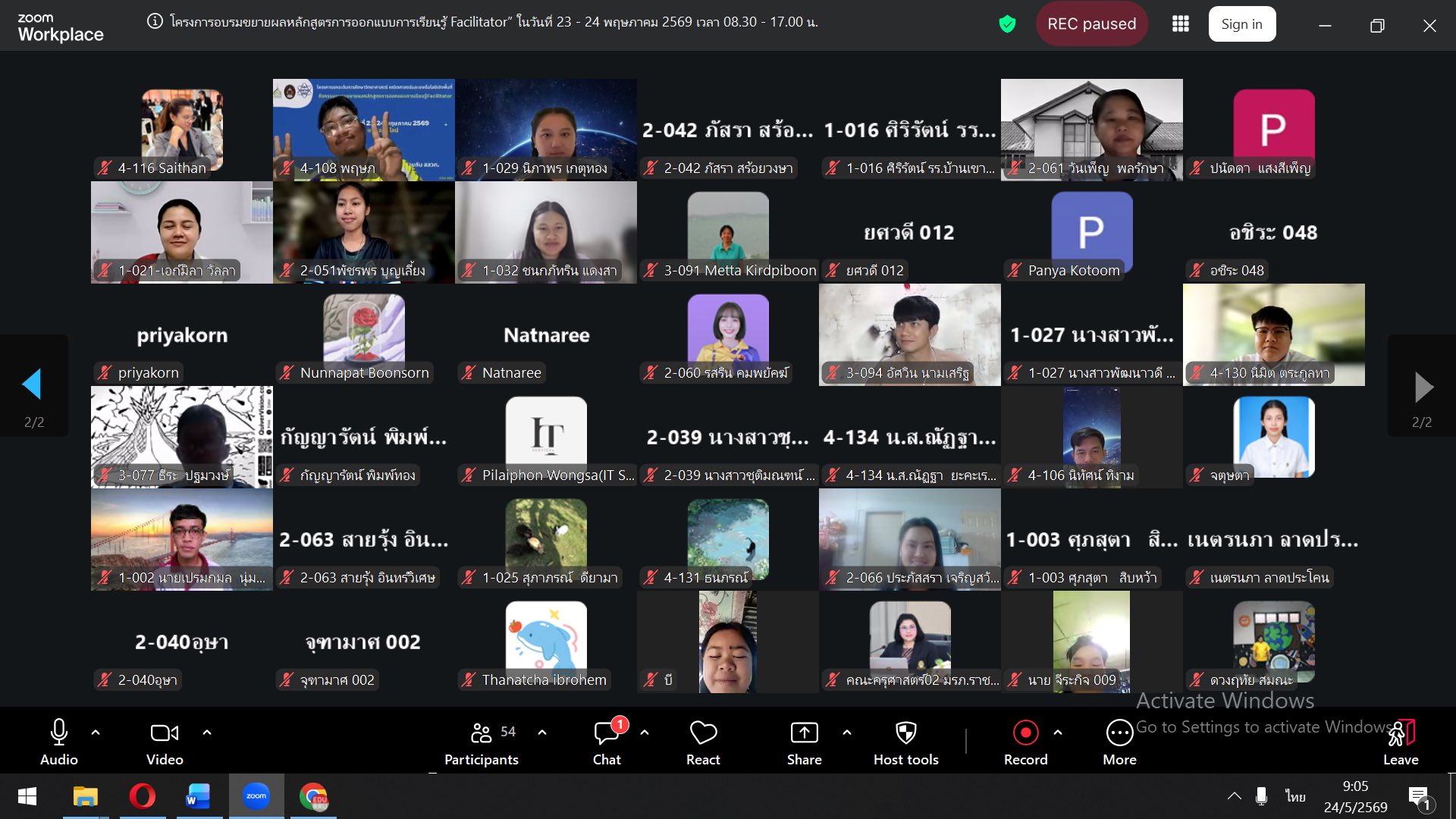Switch the Thai input language indicator
This screenshot has height=819, width=1456.
click(1295, 796)
